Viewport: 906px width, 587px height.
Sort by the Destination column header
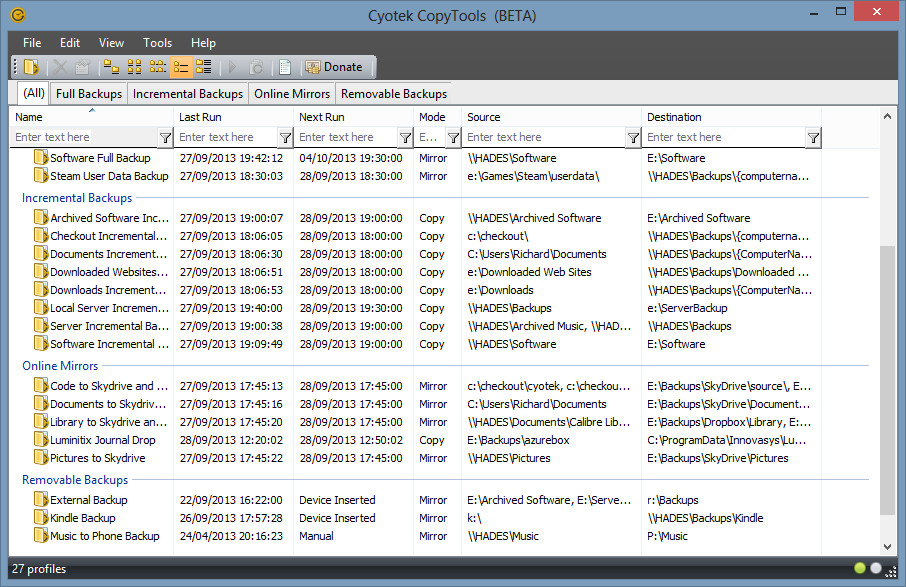click(732, 117)
